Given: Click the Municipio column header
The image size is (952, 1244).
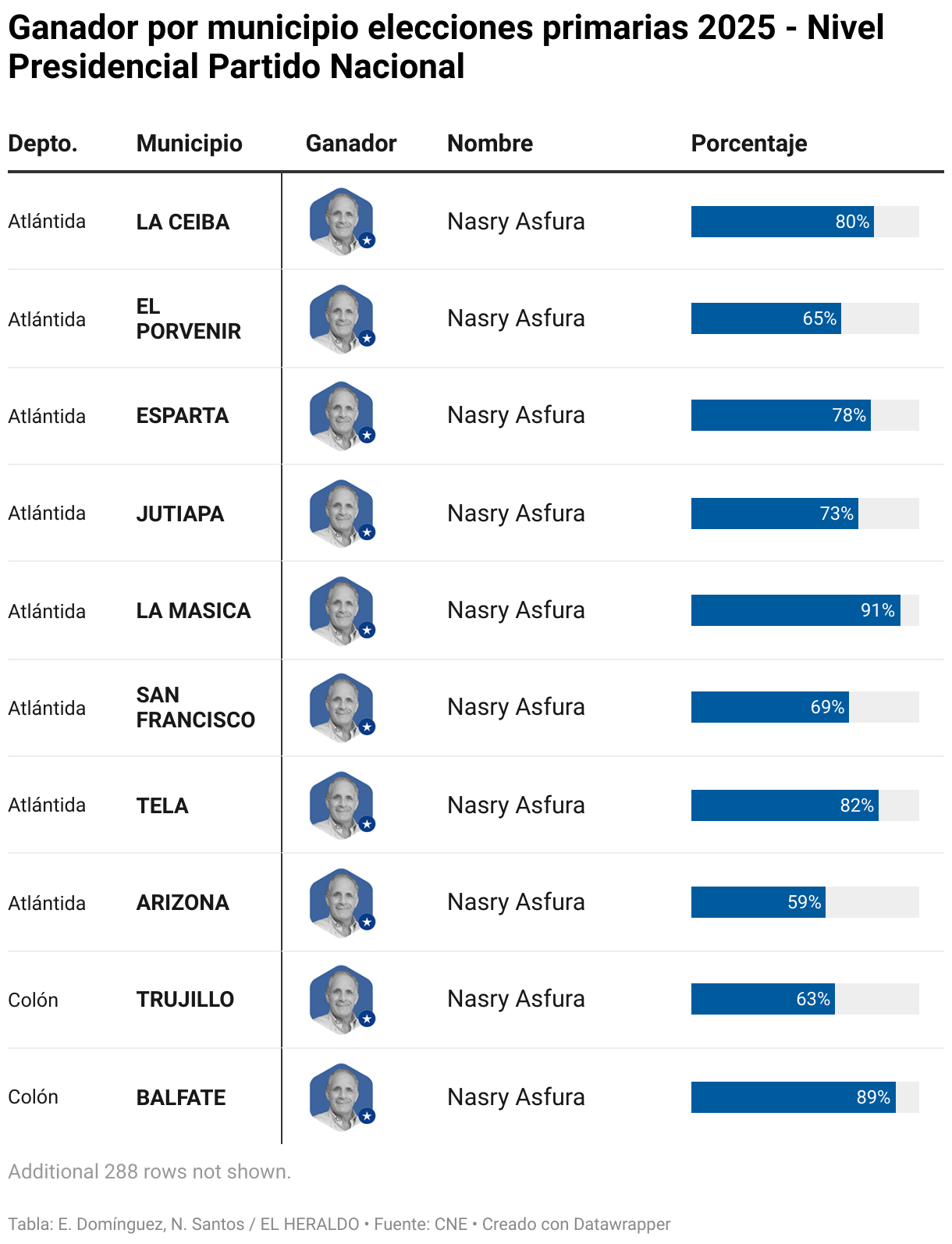Looking at the screenshot, I should [x=190, y=144].
